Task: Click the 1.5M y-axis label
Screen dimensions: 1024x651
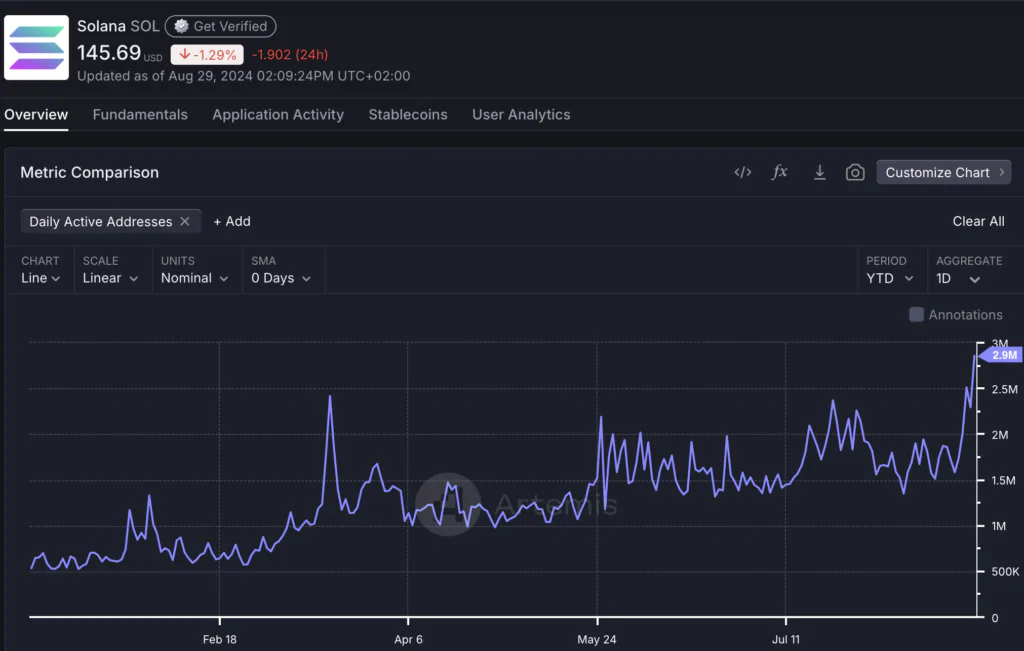Action: tap(1004, 481)
